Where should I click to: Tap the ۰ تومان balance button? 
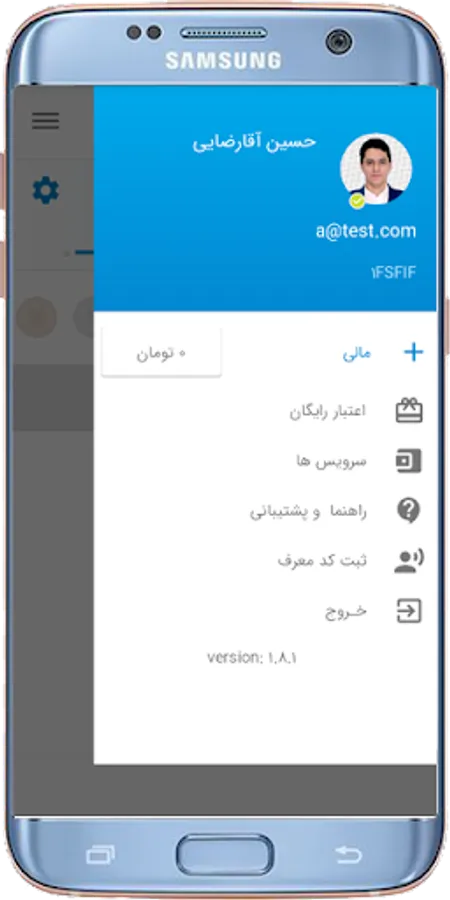tap(161, 352)
